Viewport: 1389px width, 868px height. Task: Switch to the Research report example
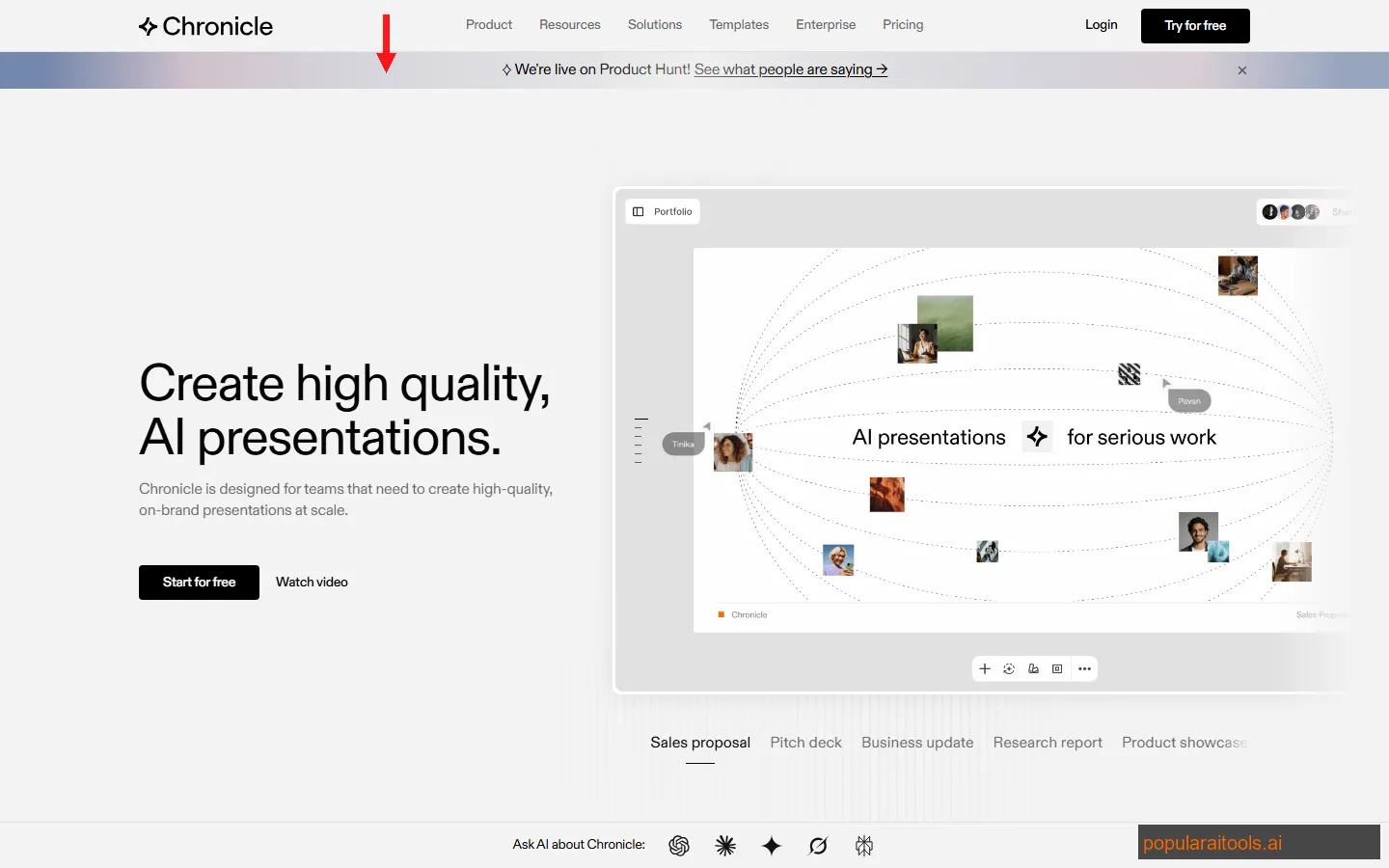click(x=1048, y=743)
